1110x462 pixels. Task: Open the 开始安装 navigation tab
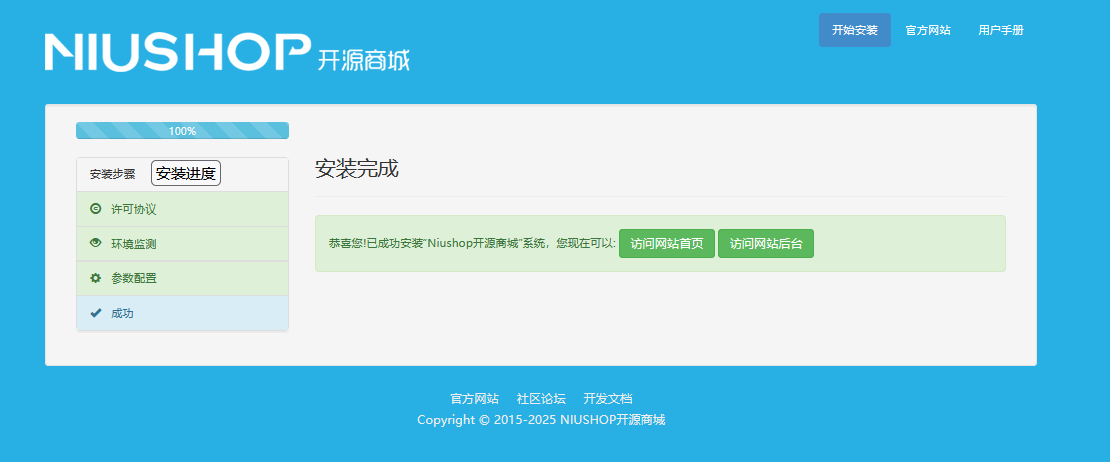point(854,30)
